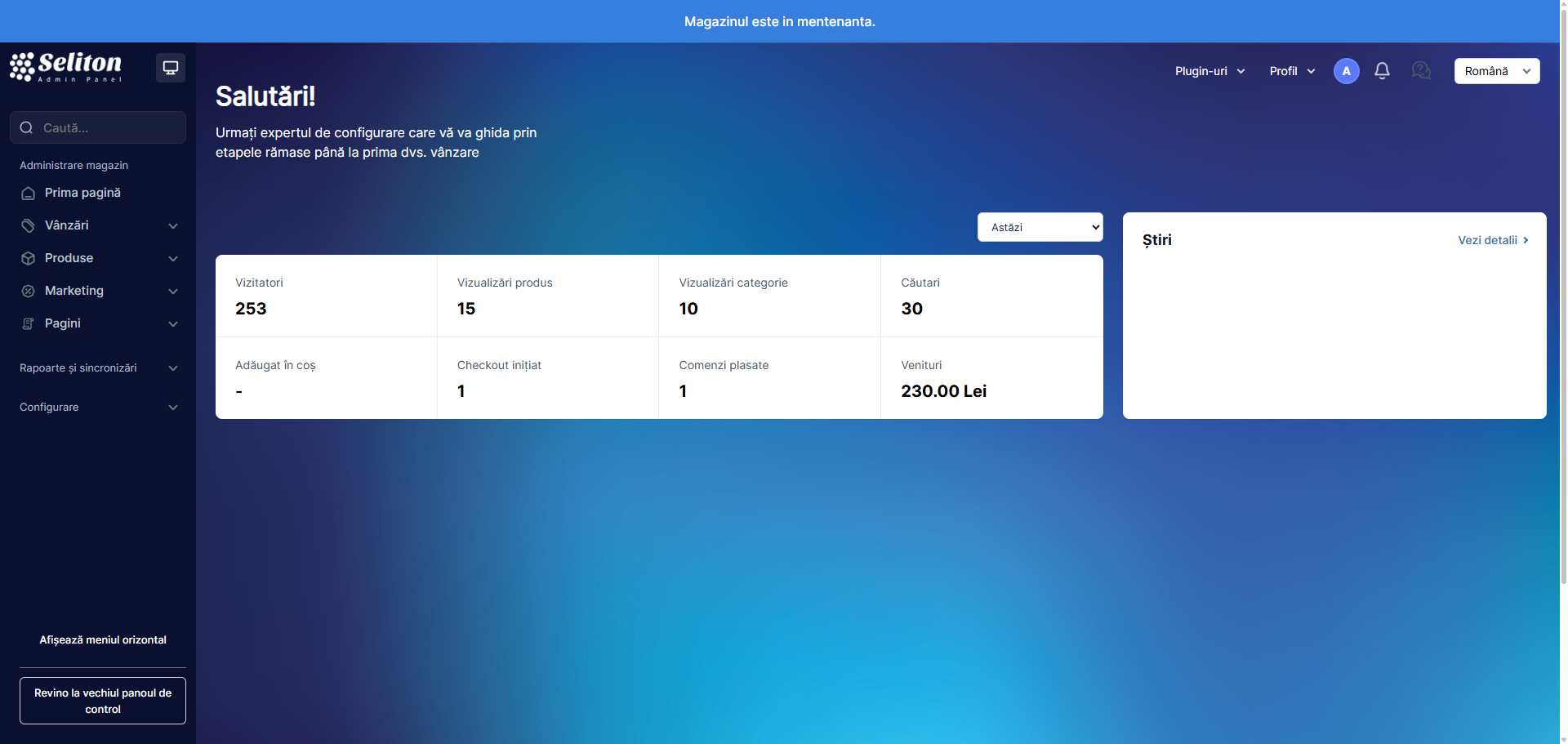Open the Română language selector
This screenshot has height=744, width=1568.
pyautogui.click(x=1496, y=71)
